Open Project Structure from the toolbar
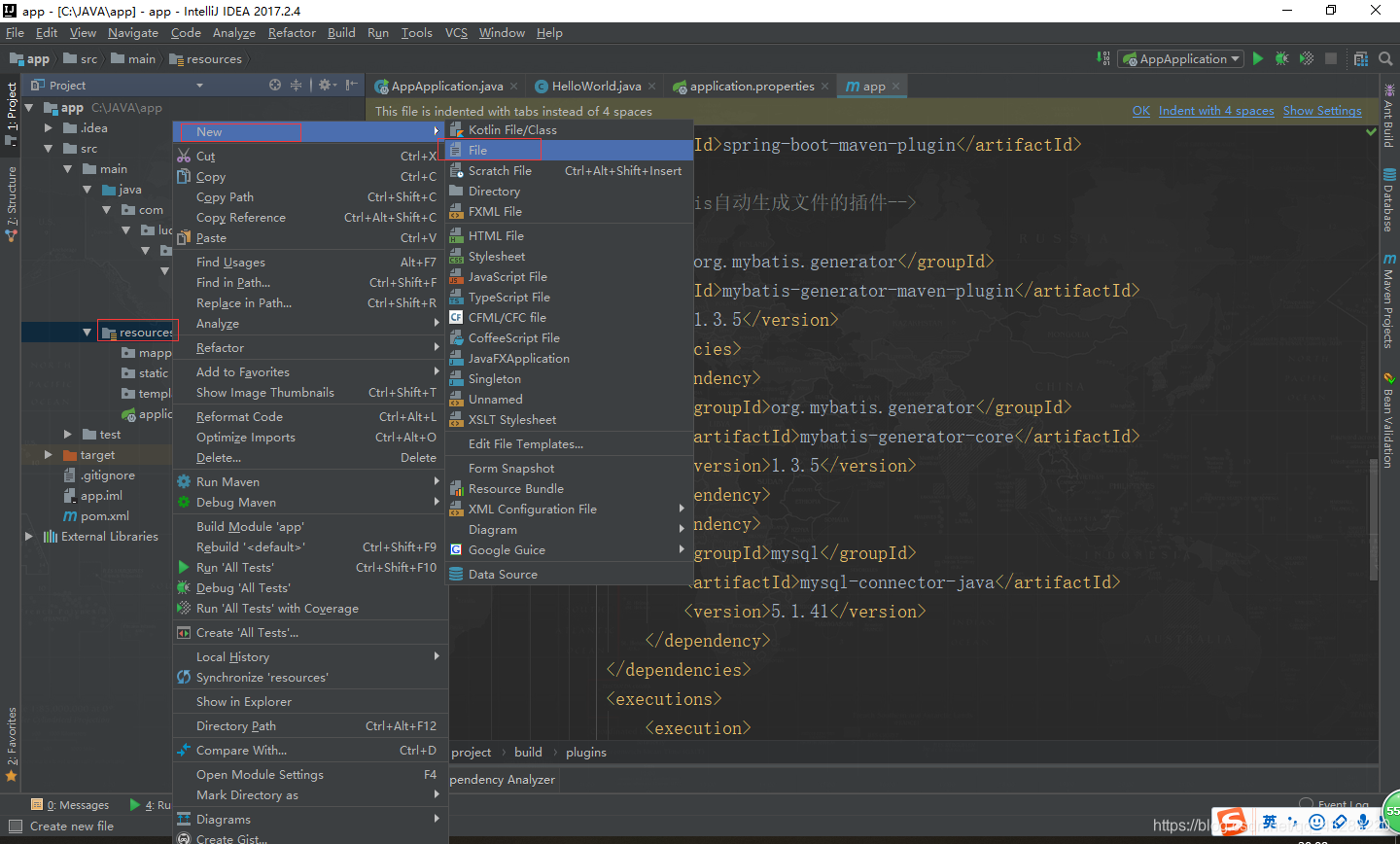This screenshot has height=844, width=1400. (x=1361, y=58)
